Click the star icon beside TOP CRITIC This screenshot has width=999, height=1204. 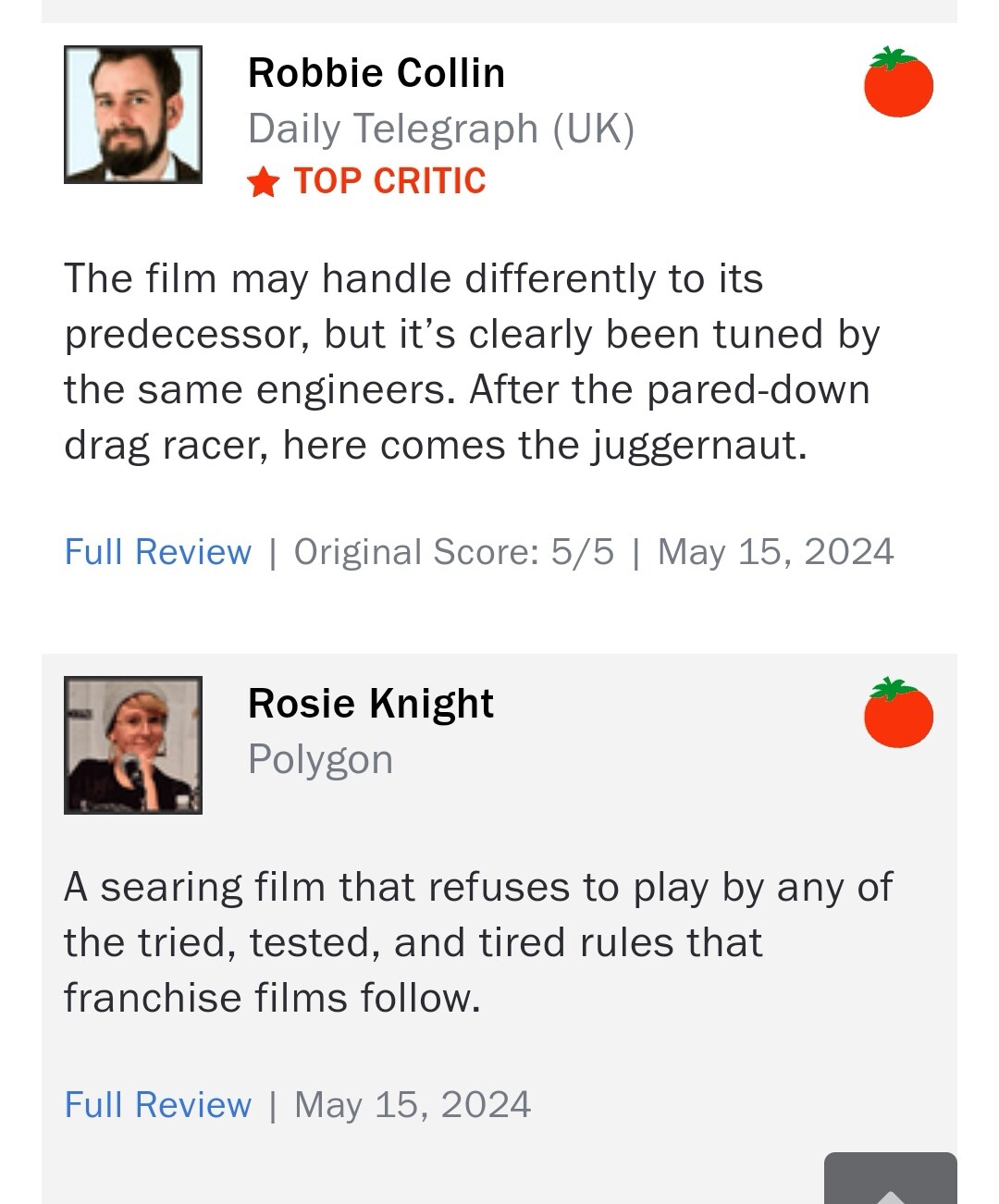[x=264, y=182]
